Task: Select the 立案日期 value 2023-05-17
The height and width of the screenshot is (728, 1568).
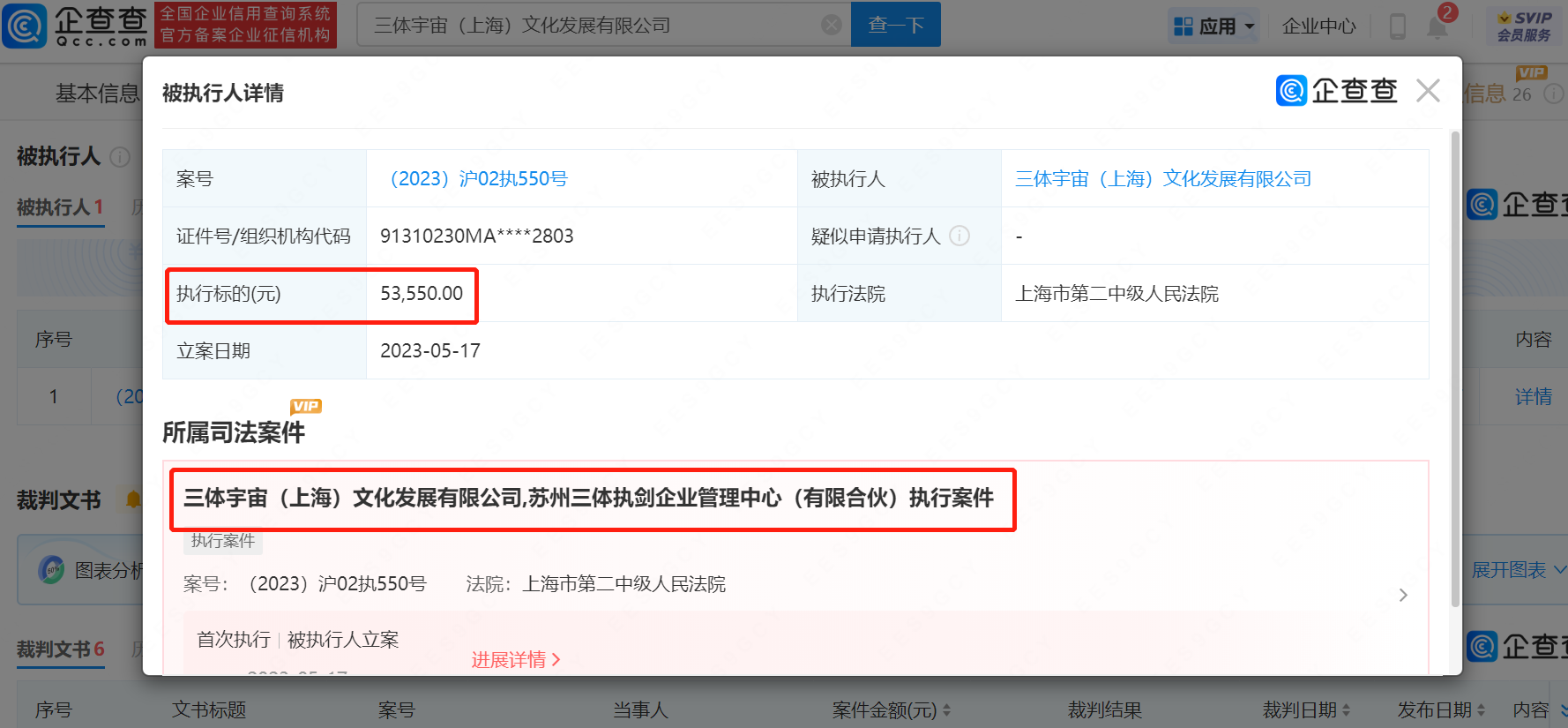Action: tap(430, 351)
